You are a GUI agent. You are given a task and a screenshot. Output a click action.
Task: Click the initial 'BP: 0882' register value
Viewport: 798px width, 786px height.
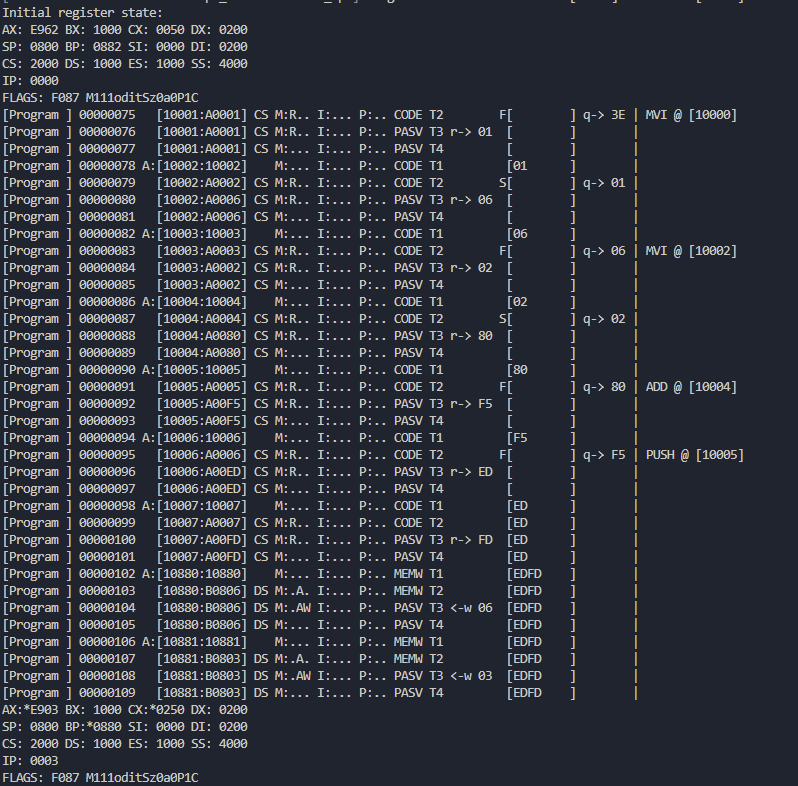tap(93, 47)
